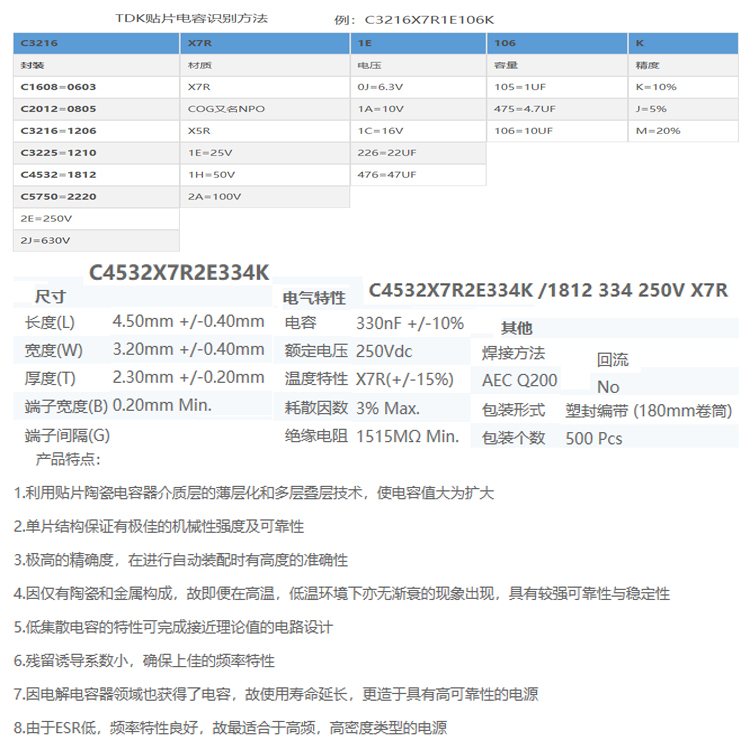Select table cell 'C4532=1812'

point(96,175)
